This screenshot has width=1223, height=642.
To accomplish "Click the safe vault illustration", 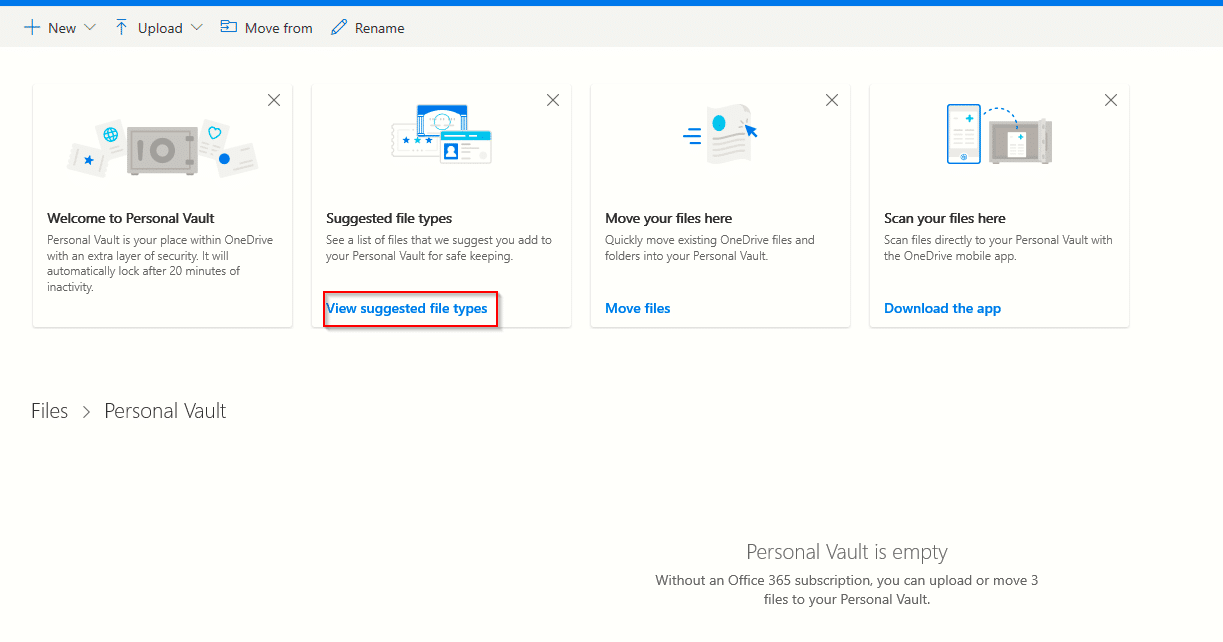I will click(x=163, y=148).
